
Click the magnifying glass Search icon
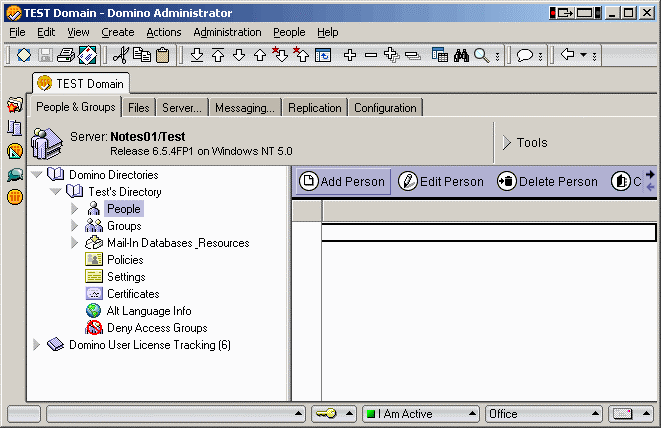481,55
